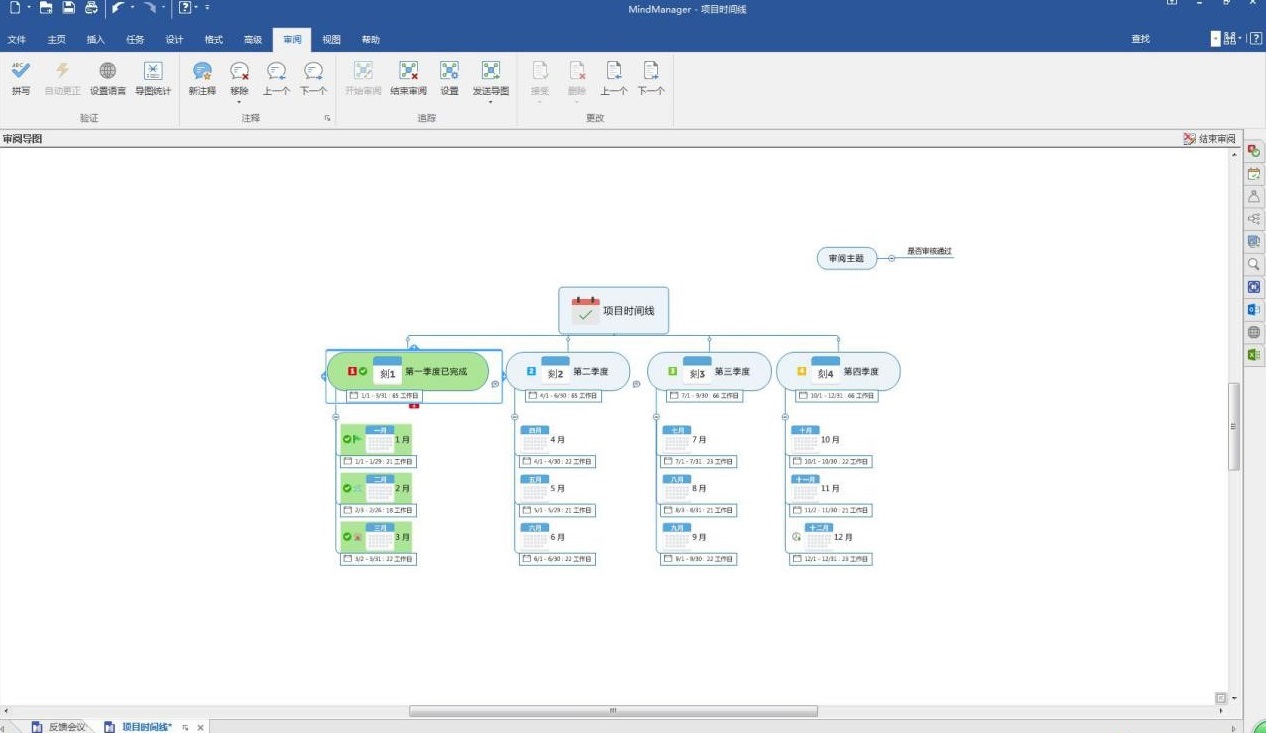Switch to the 视图 ribbon tab
The width and height of the screenshot is (1266, 733).
click(x=331, y=40)
